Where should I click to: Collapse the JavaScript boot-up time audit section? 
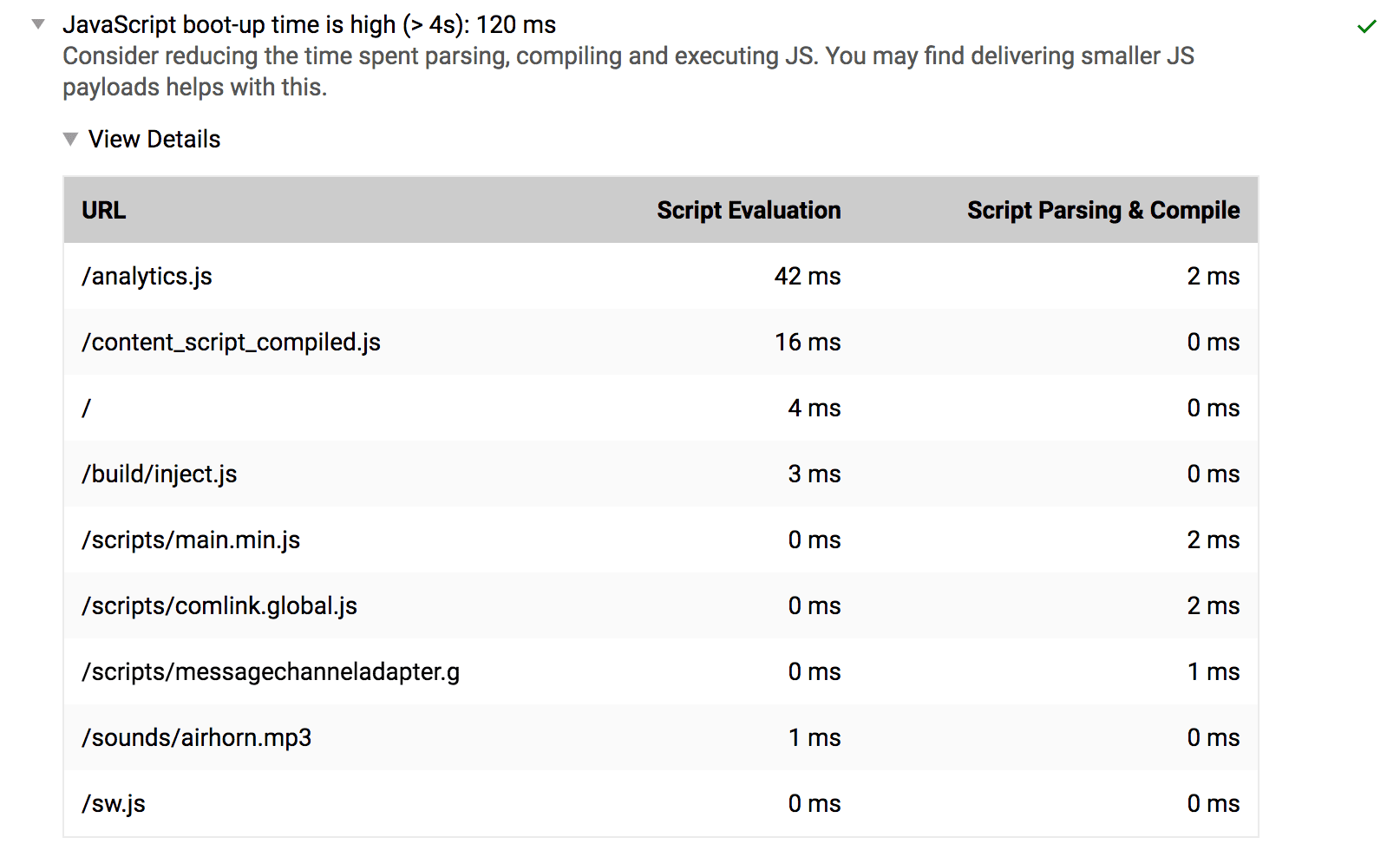pos(36,25)
